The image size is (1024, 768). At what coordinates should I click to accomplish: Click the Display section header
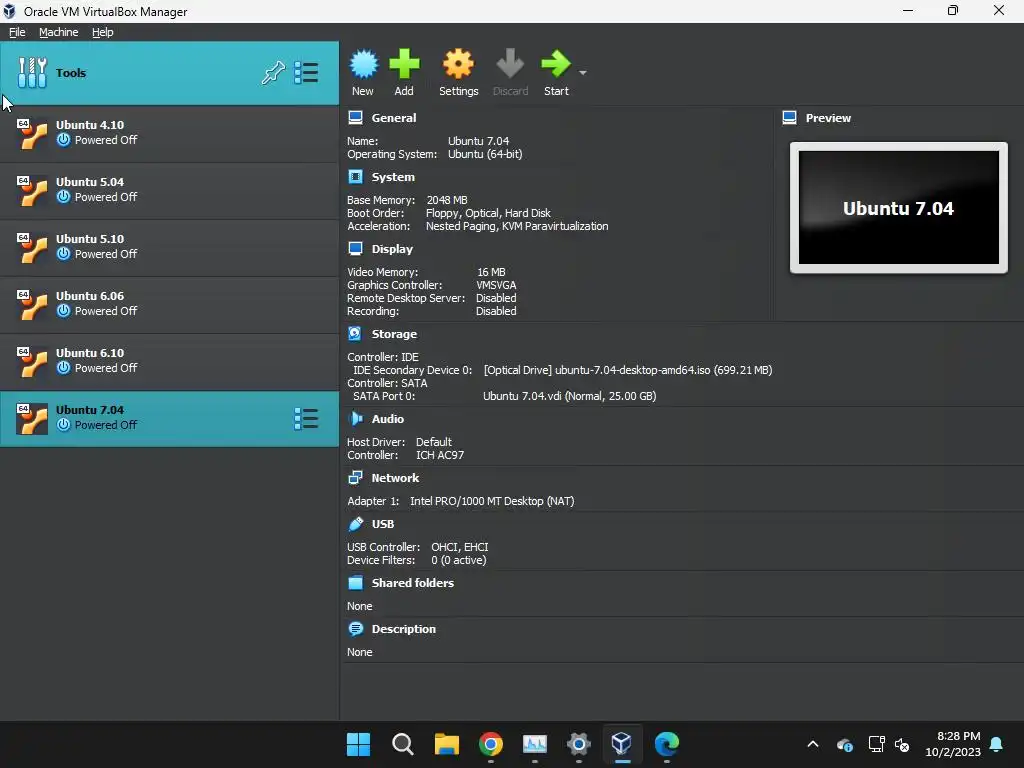pos(392,249)
